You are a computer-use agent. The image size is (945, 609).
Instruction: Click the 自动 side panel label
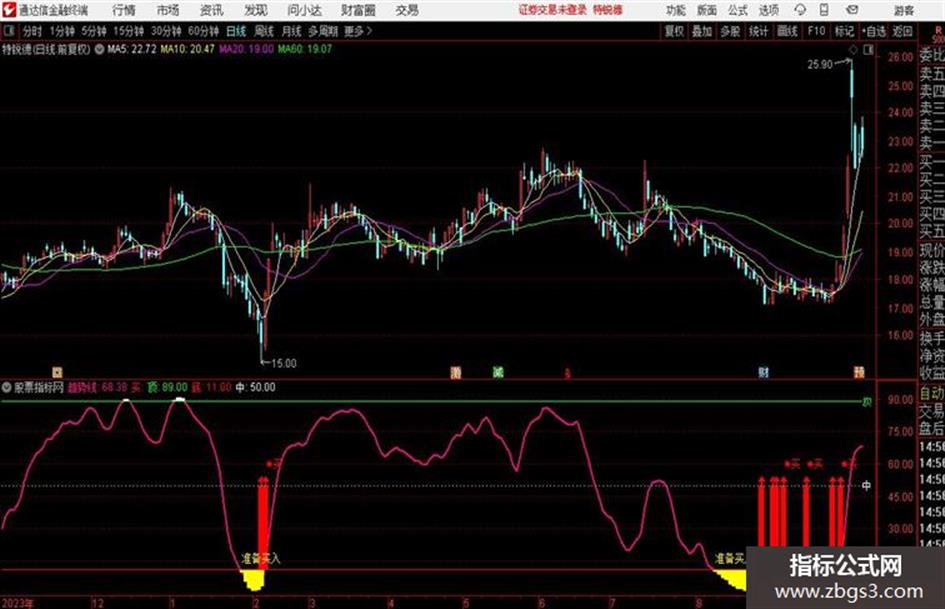point(932,393)
